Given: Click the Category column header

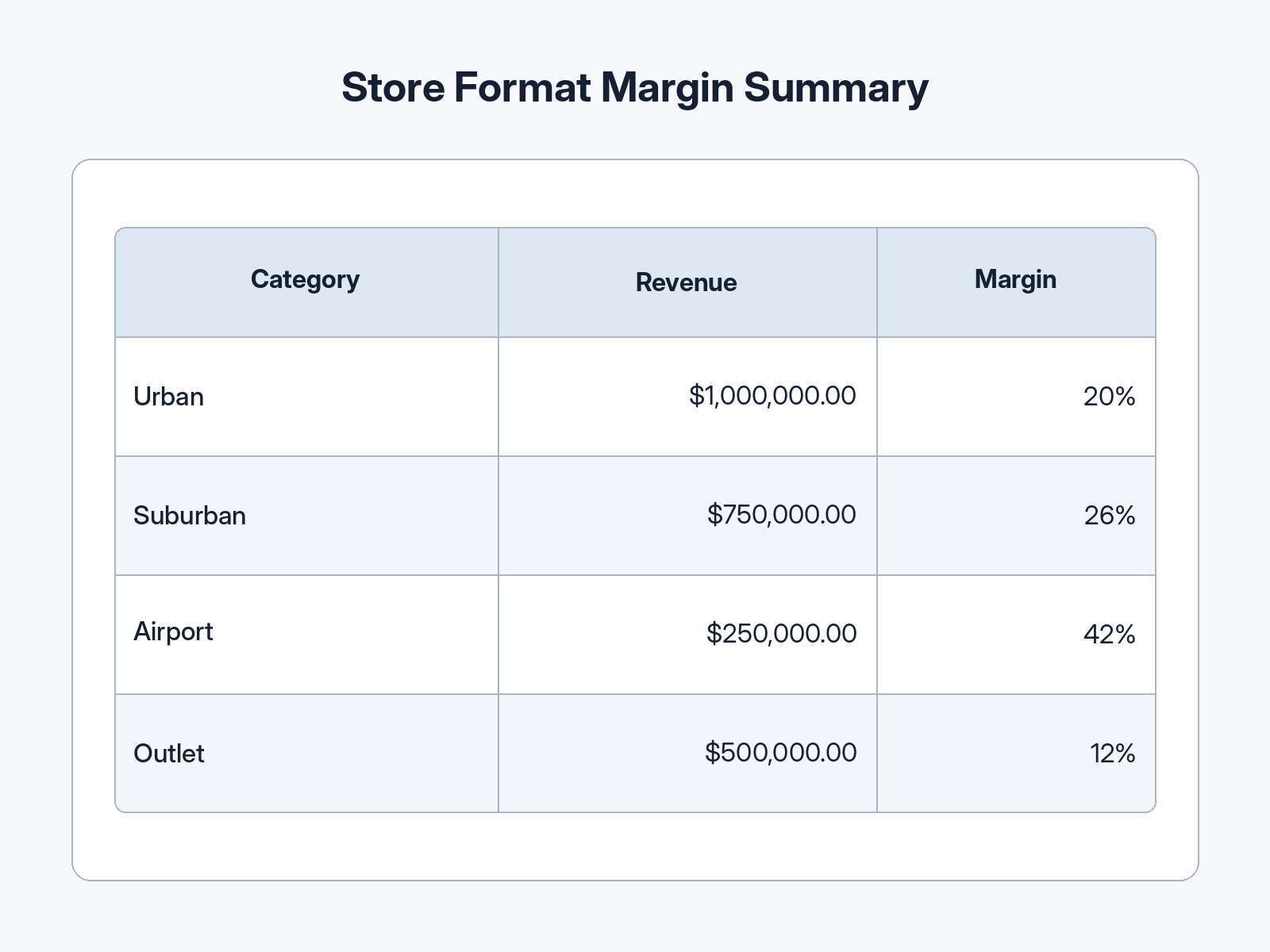Looking at the screenshot, I should [x=306, y=282].
